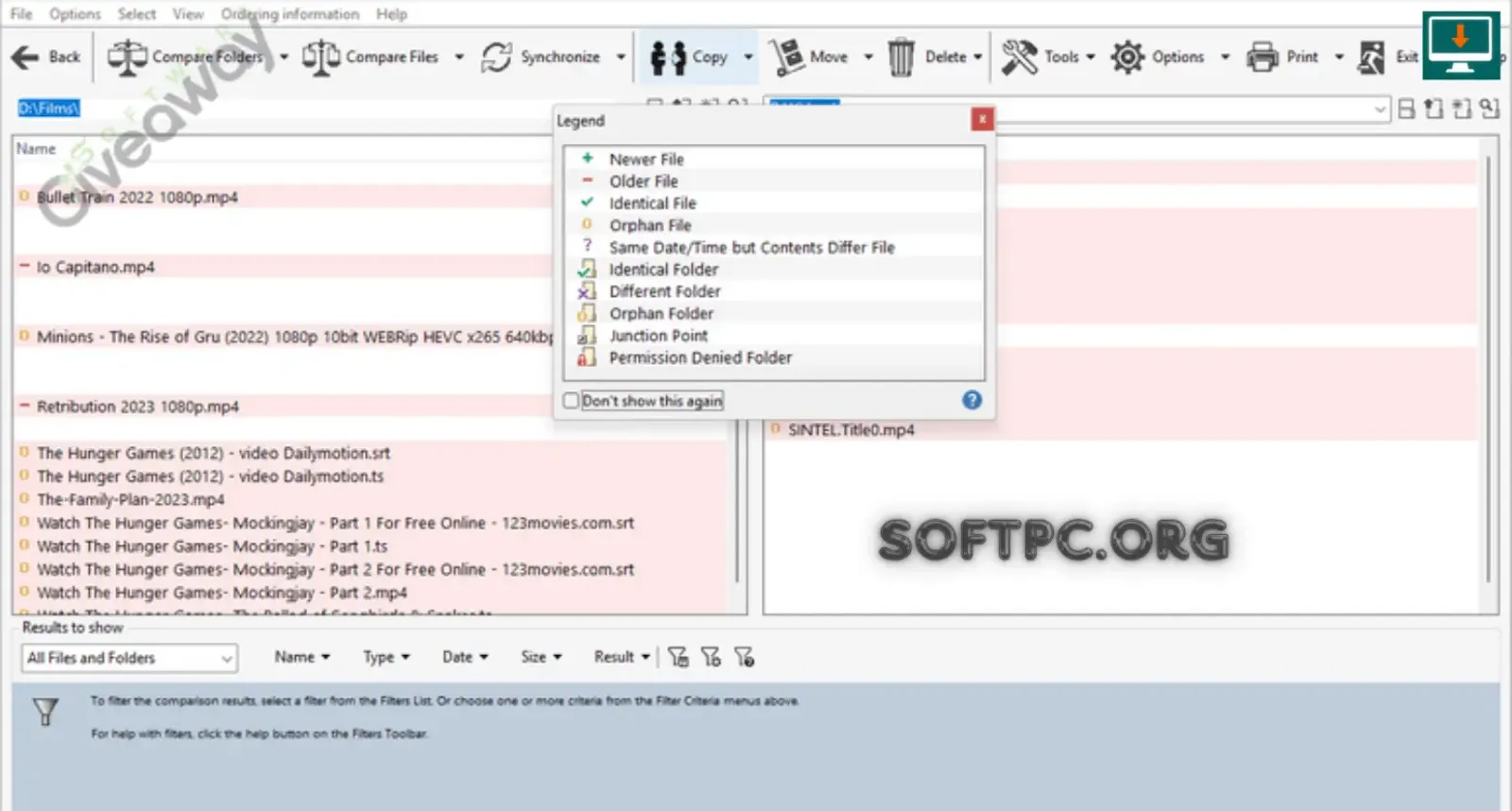Click blue help question mark in Legend
The width and height of the screenshot is (1512, 811).
pos(971,400)
